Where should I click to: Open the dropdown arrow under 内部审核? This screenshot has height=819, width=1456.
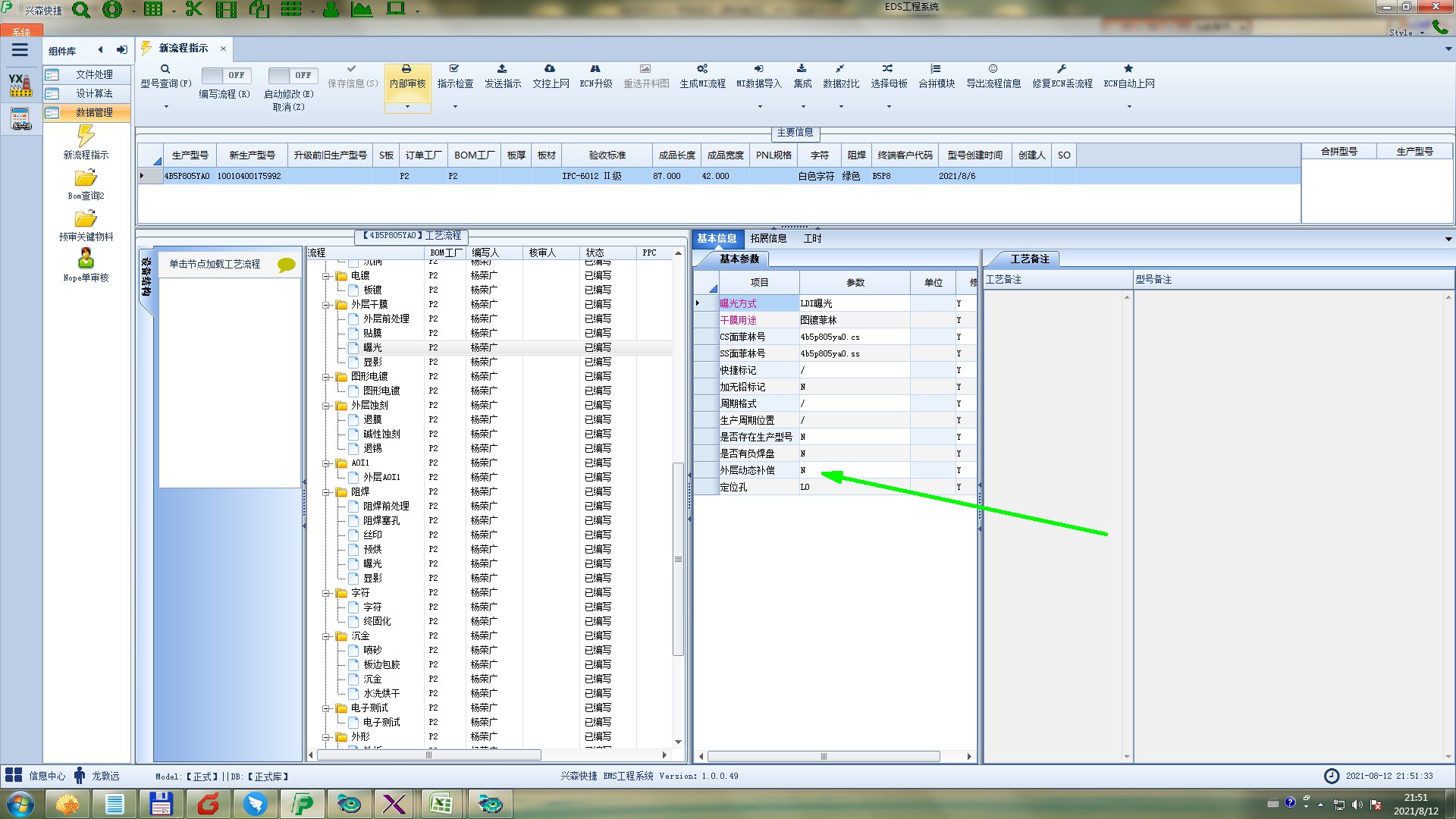tap(407, 107)
